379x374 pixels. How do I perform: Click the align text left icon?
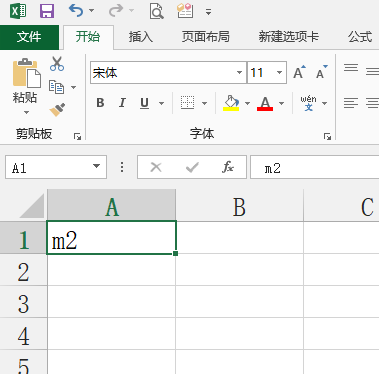point(351,103)
